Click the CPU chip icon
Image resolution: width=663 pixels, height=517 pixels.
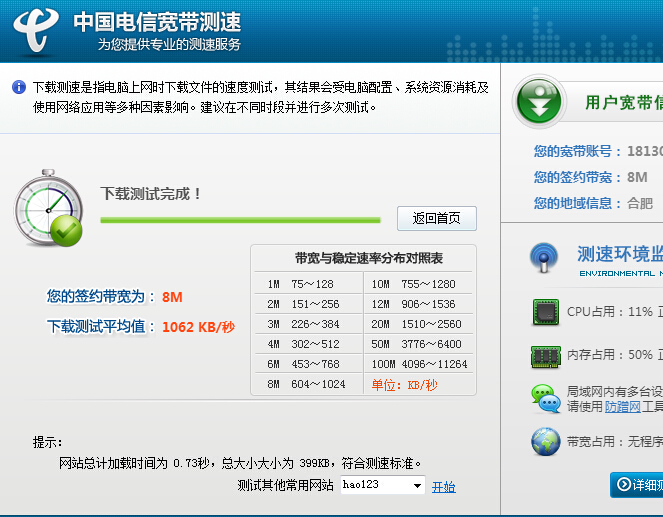point(545,312)
